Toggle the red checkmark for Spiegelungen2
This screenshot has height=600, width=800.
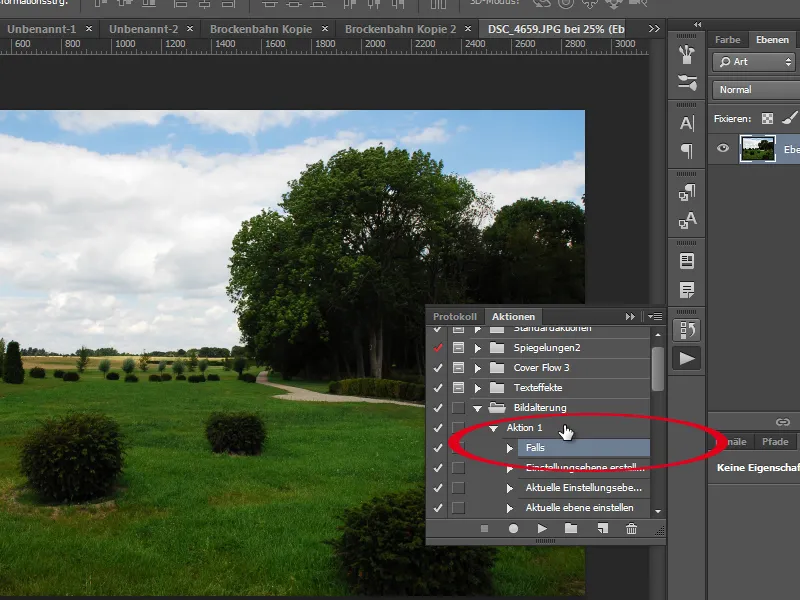coord(438,348)
